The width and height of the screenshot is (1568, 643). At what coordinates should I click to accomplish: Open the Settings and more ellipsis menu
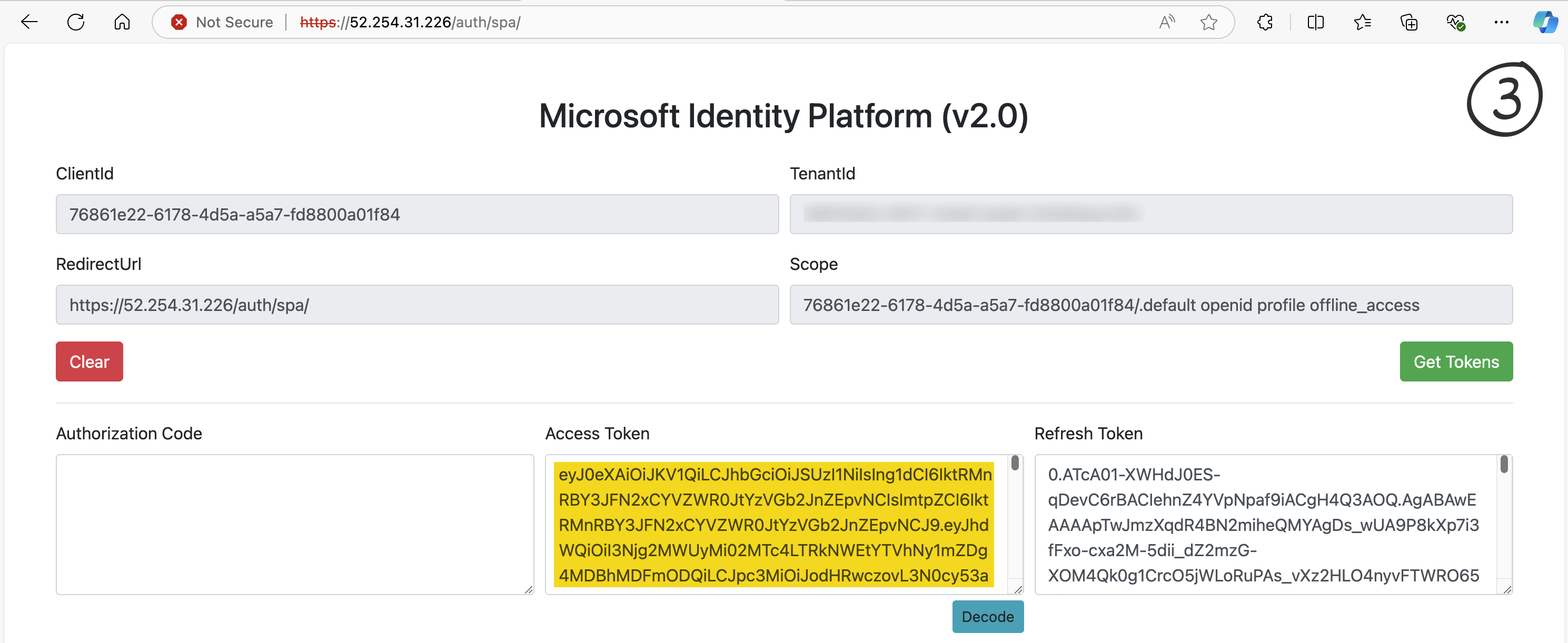point(1502,23)
